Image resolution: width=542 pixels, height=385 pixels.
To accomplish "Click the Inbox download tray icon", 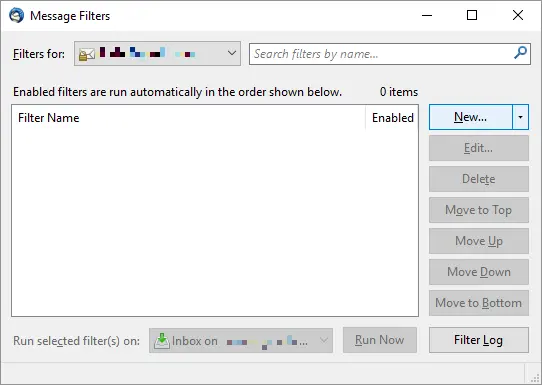I will coord(161,341).
